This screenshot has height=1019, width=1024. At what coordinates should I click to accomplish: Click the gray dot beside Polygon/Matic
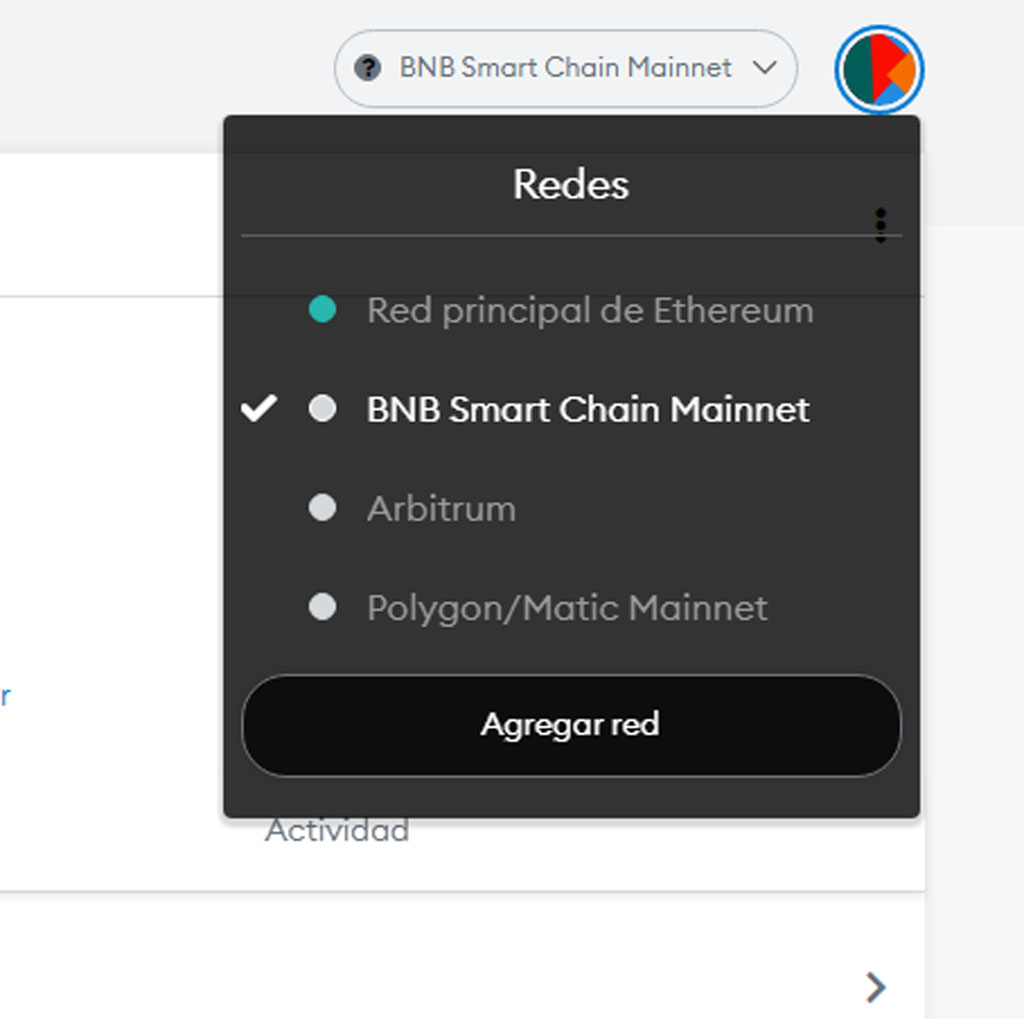click(323, 607)
